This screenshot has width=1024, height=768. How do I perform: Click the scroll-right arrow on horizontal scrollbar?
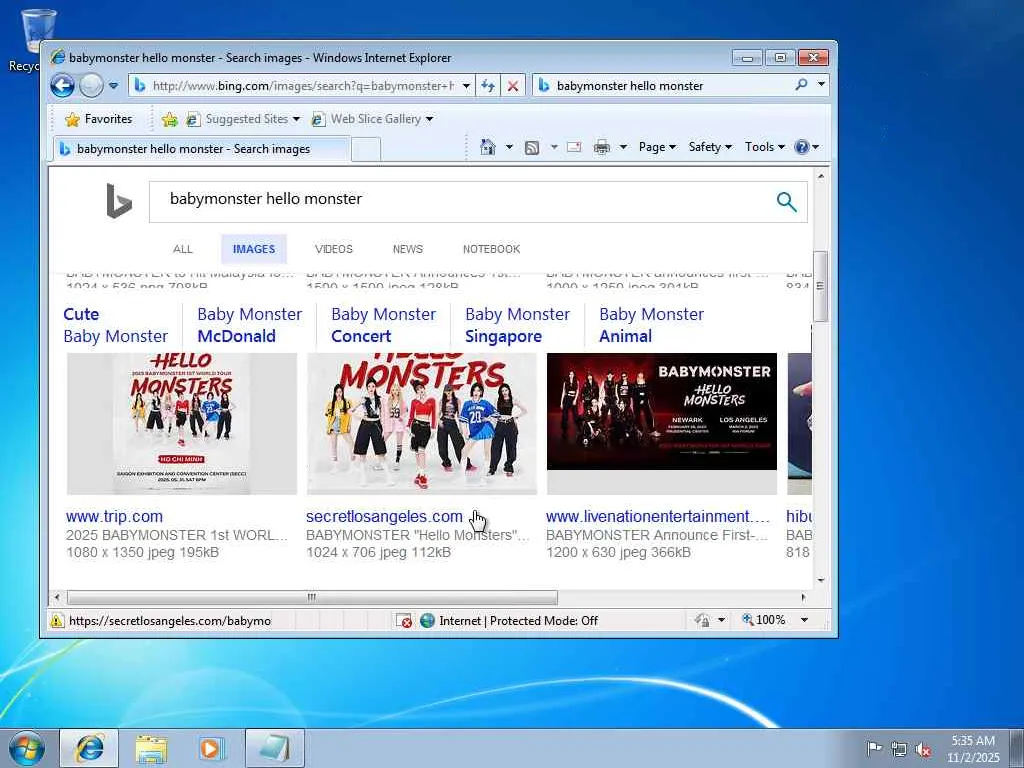(803, 598)
